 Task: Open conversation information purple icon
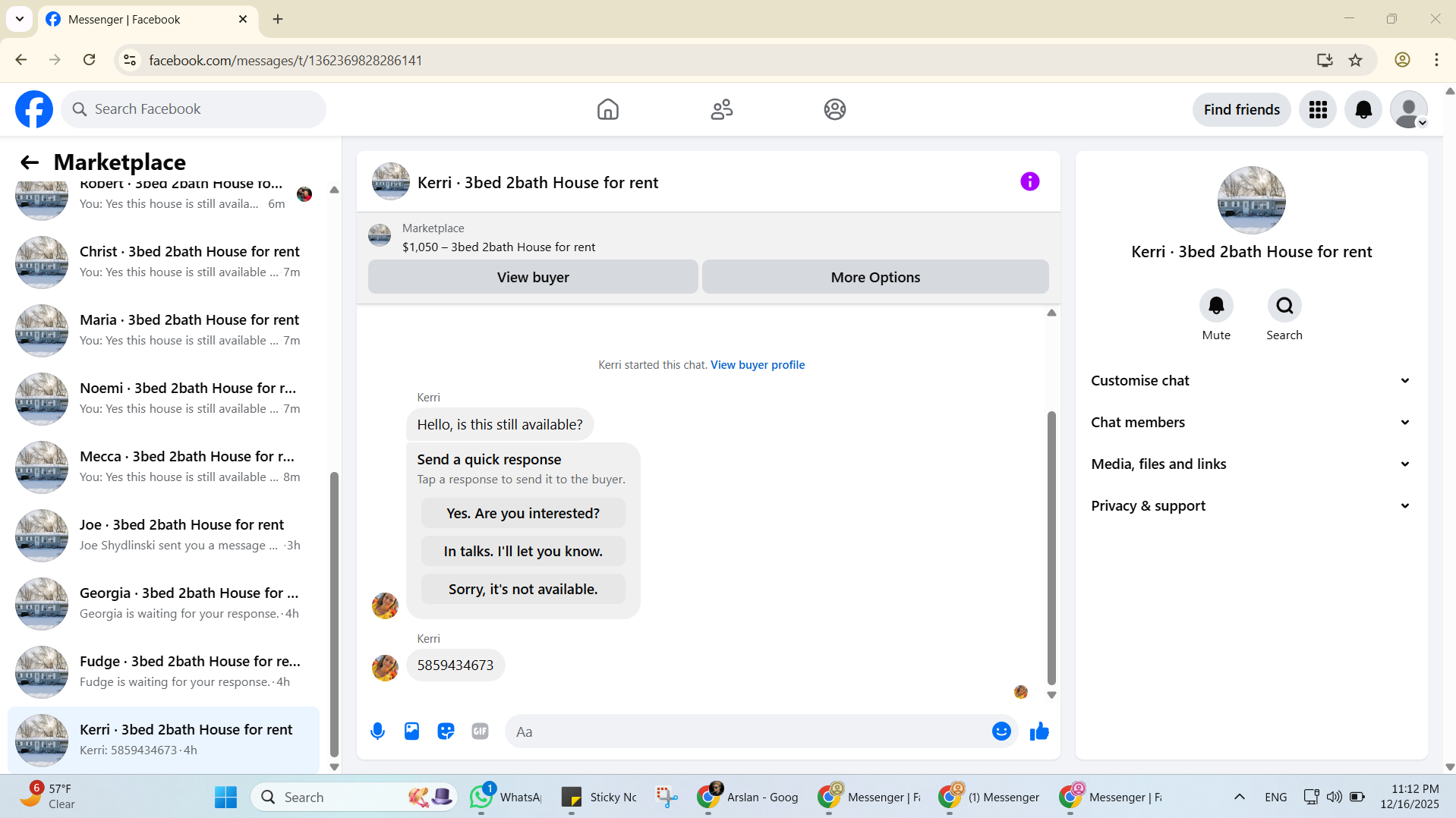click(1029, 181)
